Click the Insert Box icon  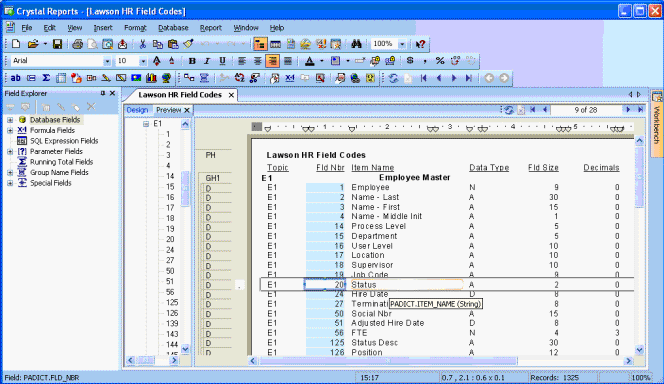coord(121,78)
